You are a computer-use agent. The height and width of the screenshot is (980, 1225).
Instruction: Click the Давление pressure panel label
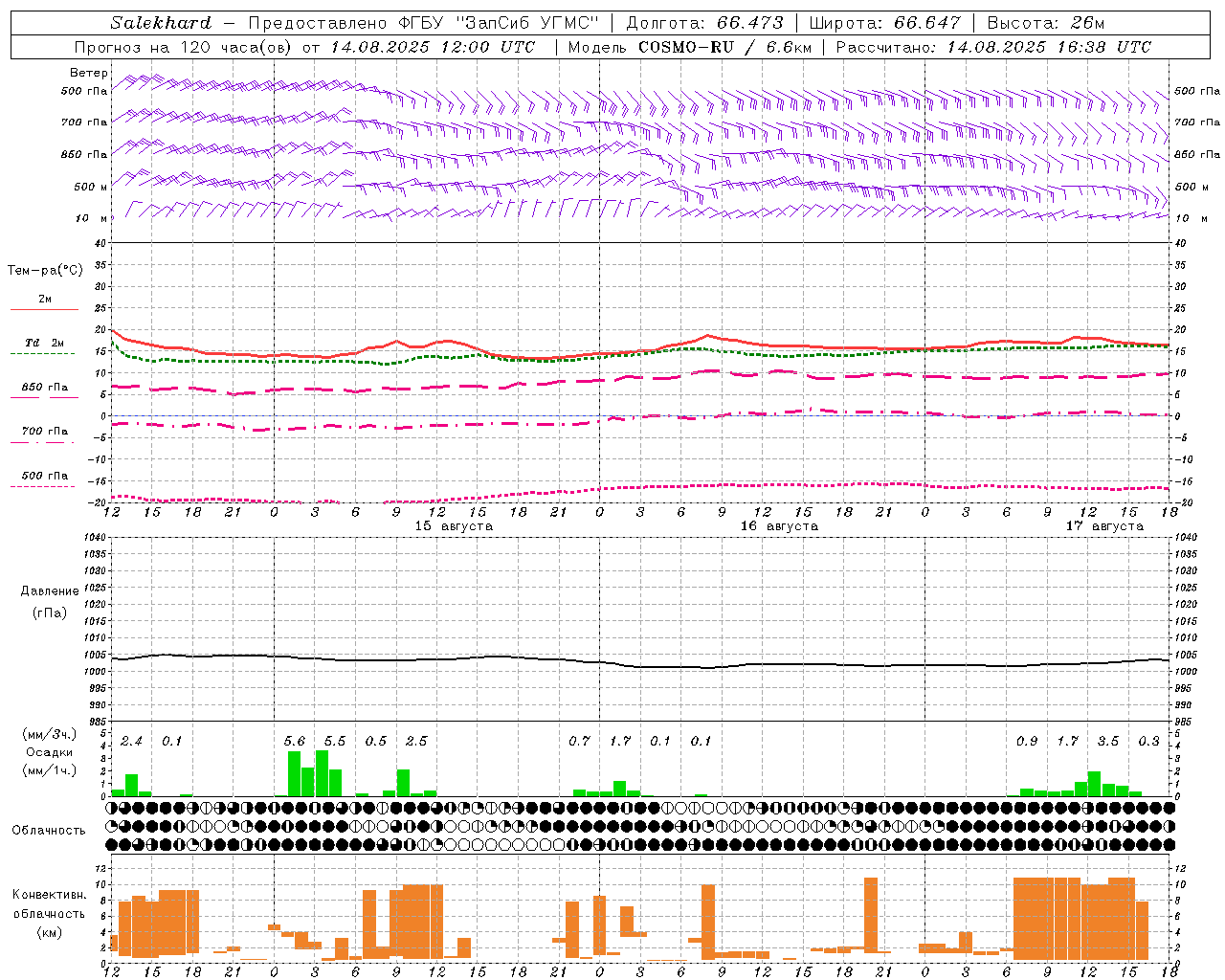(x=50, y=591)
